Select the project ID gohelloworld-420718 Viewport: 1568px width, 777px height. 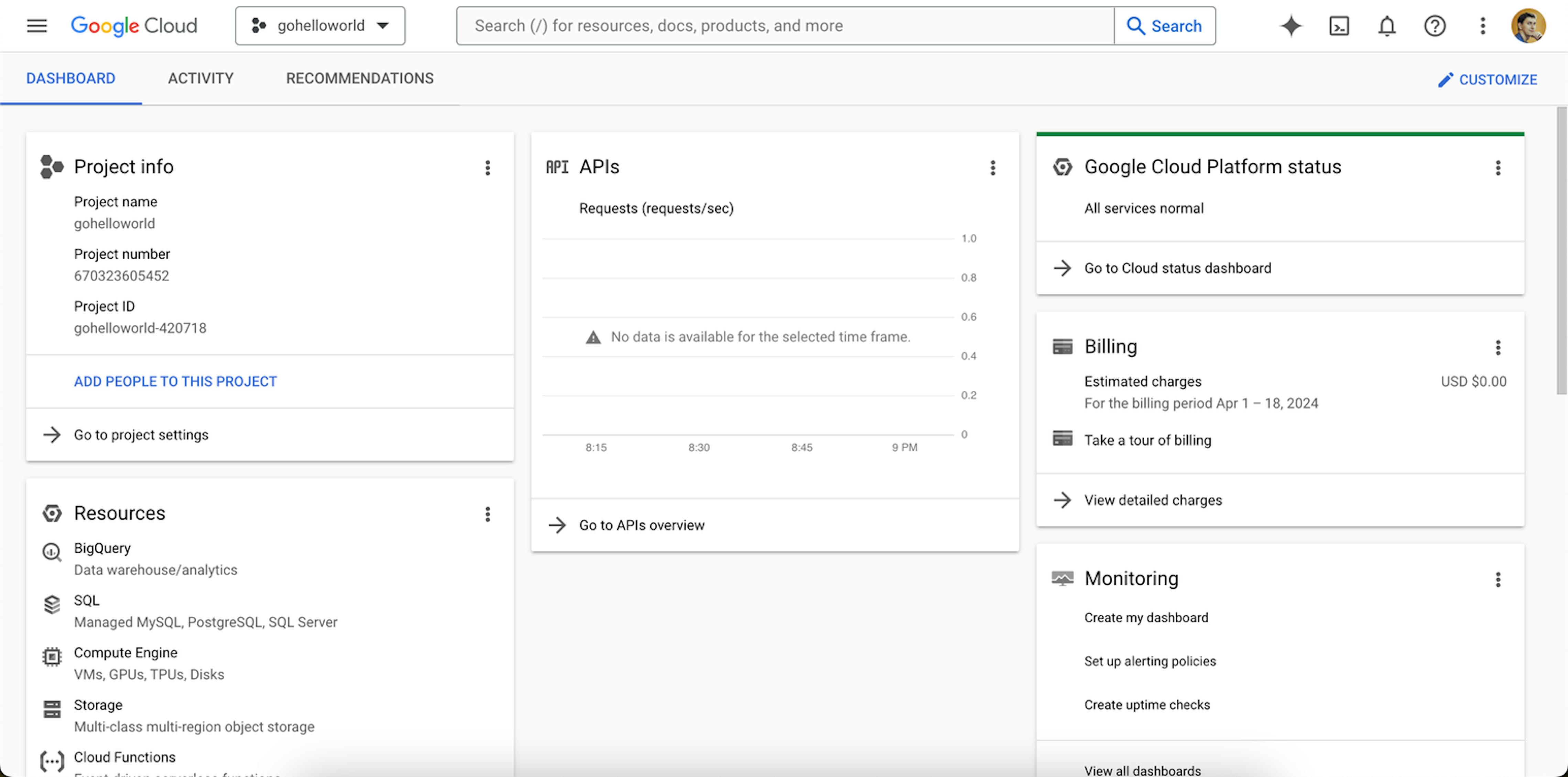(x=140, y=328)
